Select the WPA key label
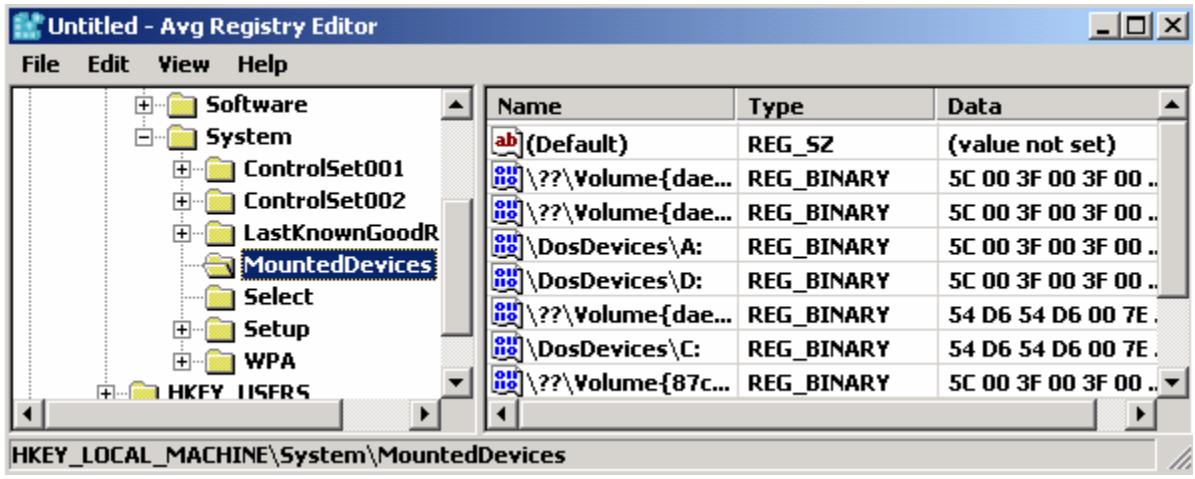Image resolution: width=1195 pixels, height=479 pixels. [270, 360]
